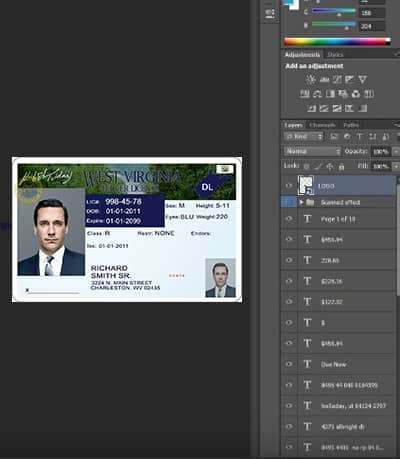Switch to the Paths tab

coord(351,125)
